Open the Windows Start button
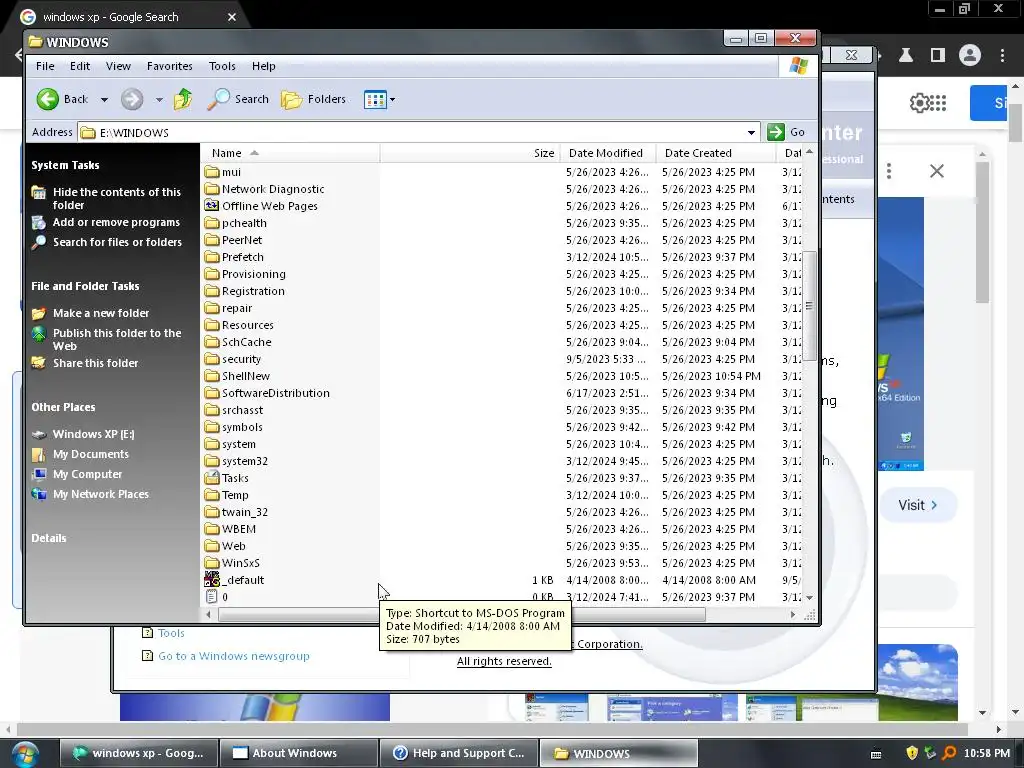Viewport: 1024px width, 768px height. pos(24,754)
